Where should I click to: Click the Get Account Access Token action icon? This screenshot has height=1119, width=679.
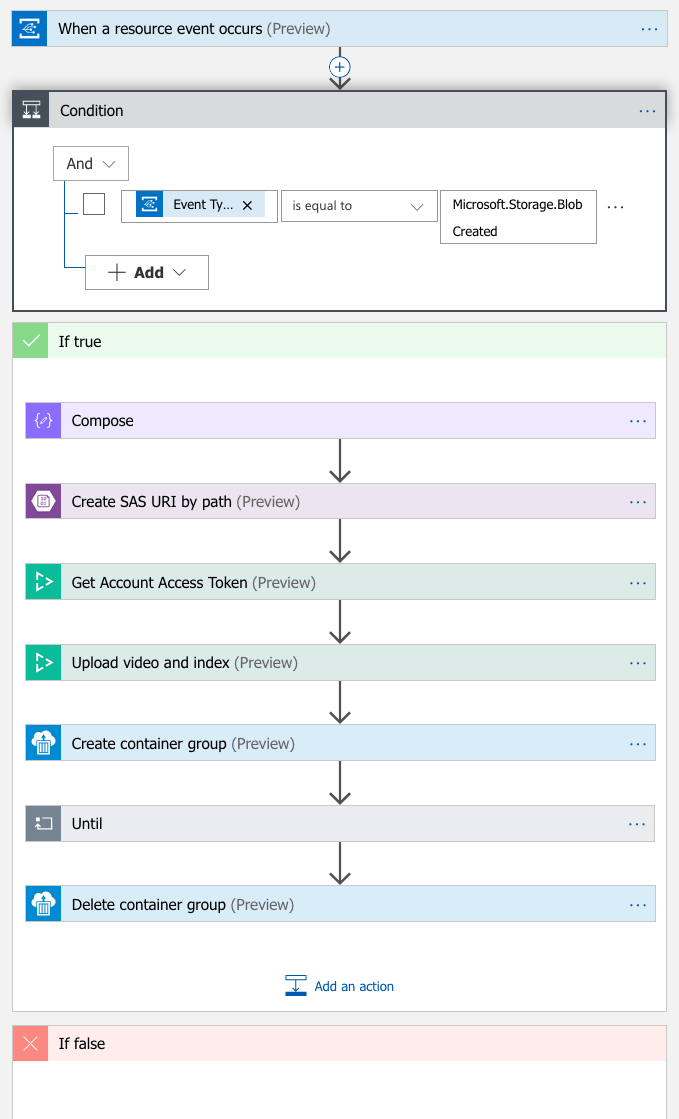tap(41, 581)
